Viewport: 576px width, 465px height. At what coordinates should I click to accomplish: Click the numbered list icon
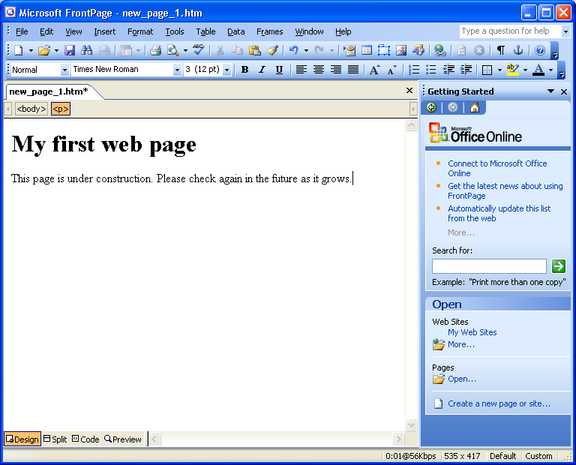[x=414, y=69]
